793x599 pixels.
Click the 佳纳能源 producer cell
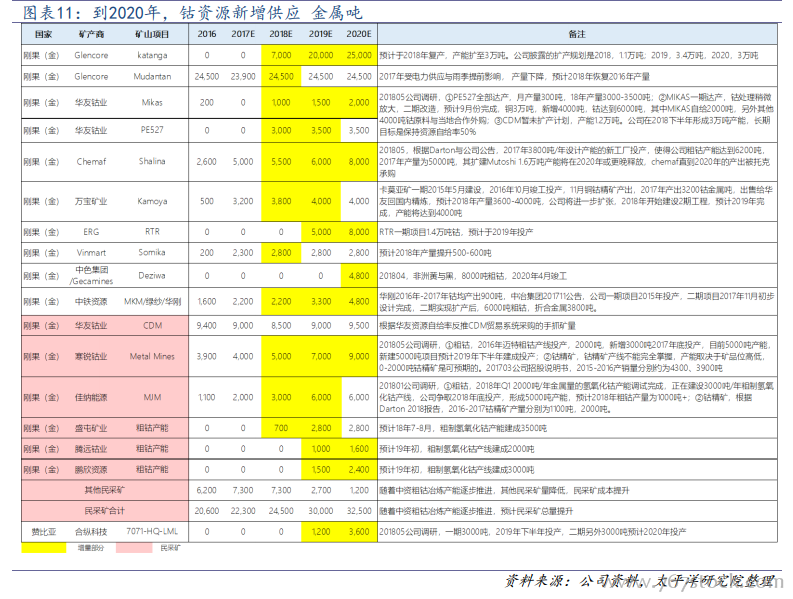[x=92, y=397]
